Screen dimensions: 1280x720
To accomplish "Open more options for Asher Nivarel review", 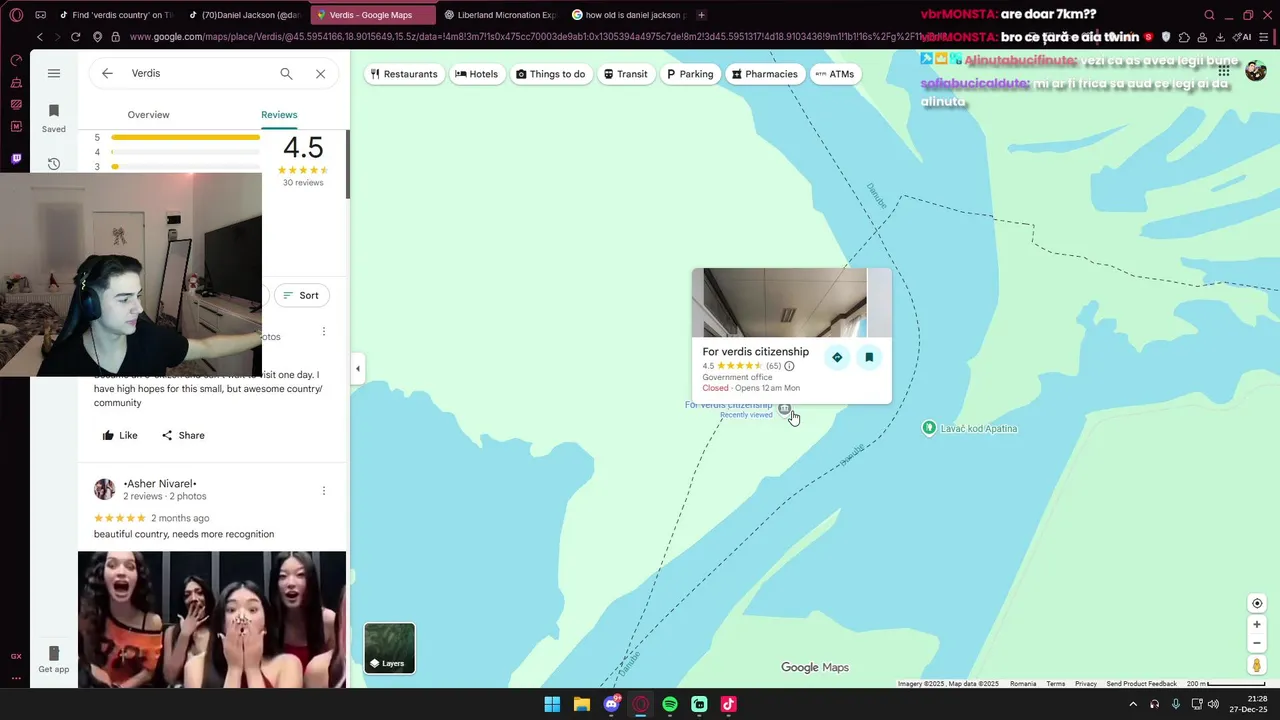I will click(x=323, y=490).
